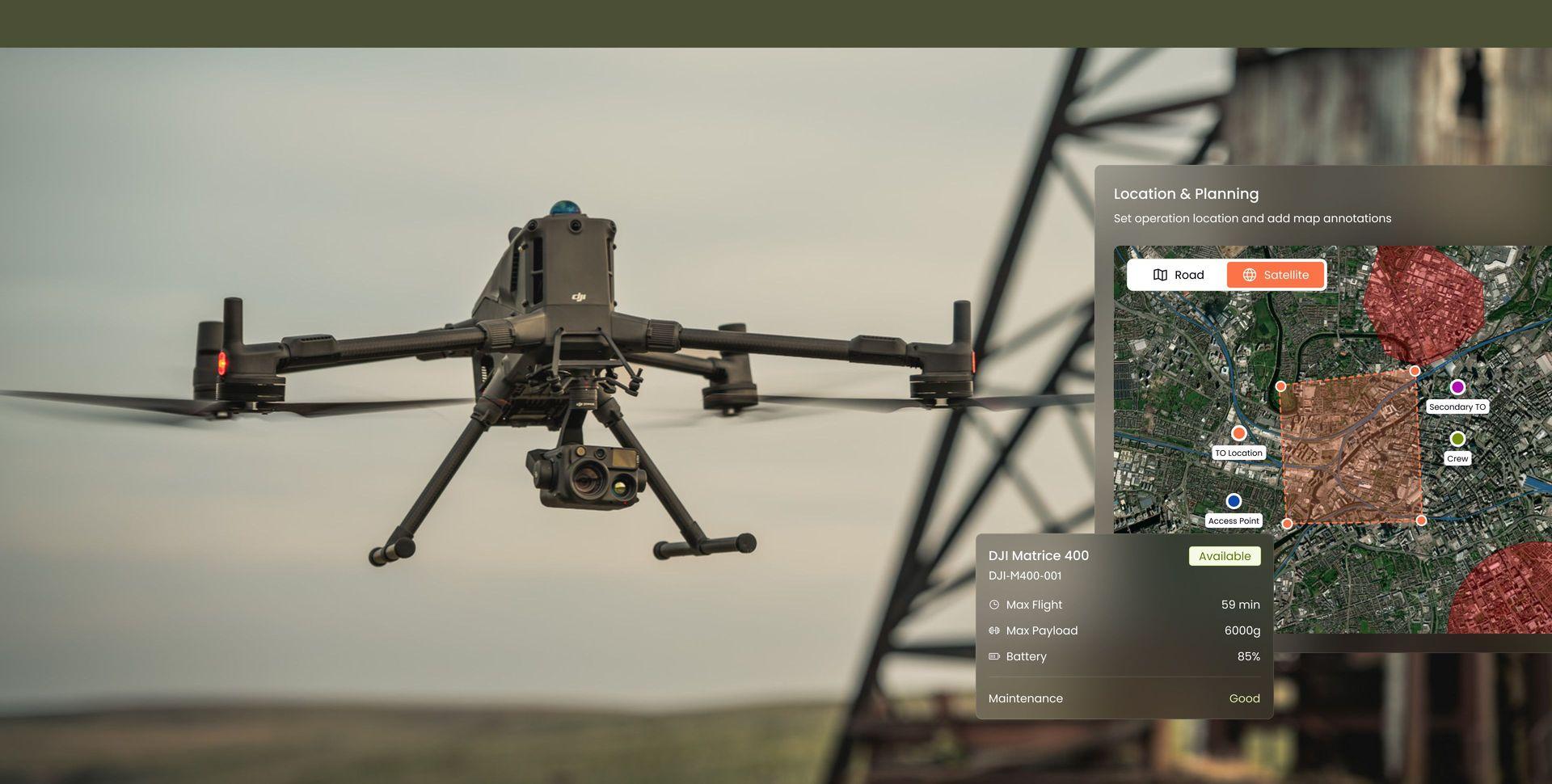
Task: Click the green Crew marker dot
Action: point(1457,438)
